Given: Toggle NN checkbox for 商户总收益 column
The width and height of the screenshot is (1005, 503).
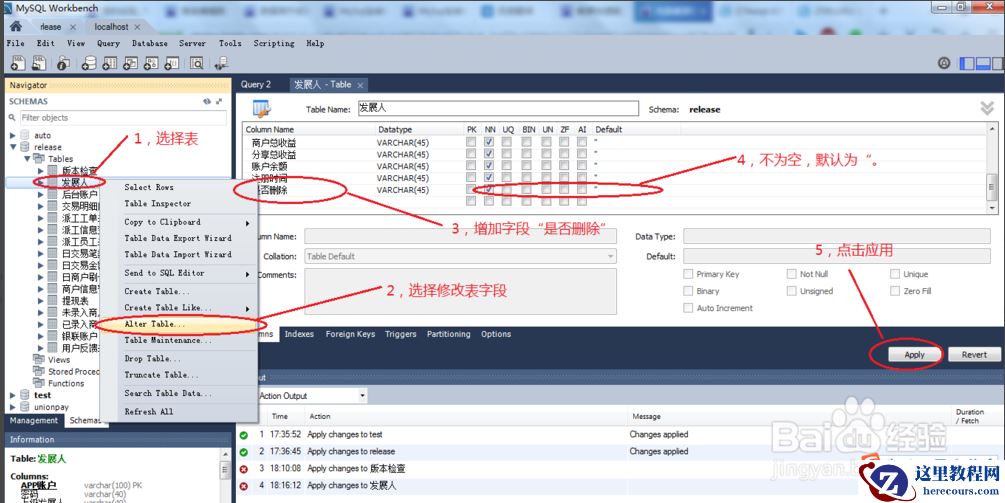Looking at the screenshot, I should tap(489, 142).
